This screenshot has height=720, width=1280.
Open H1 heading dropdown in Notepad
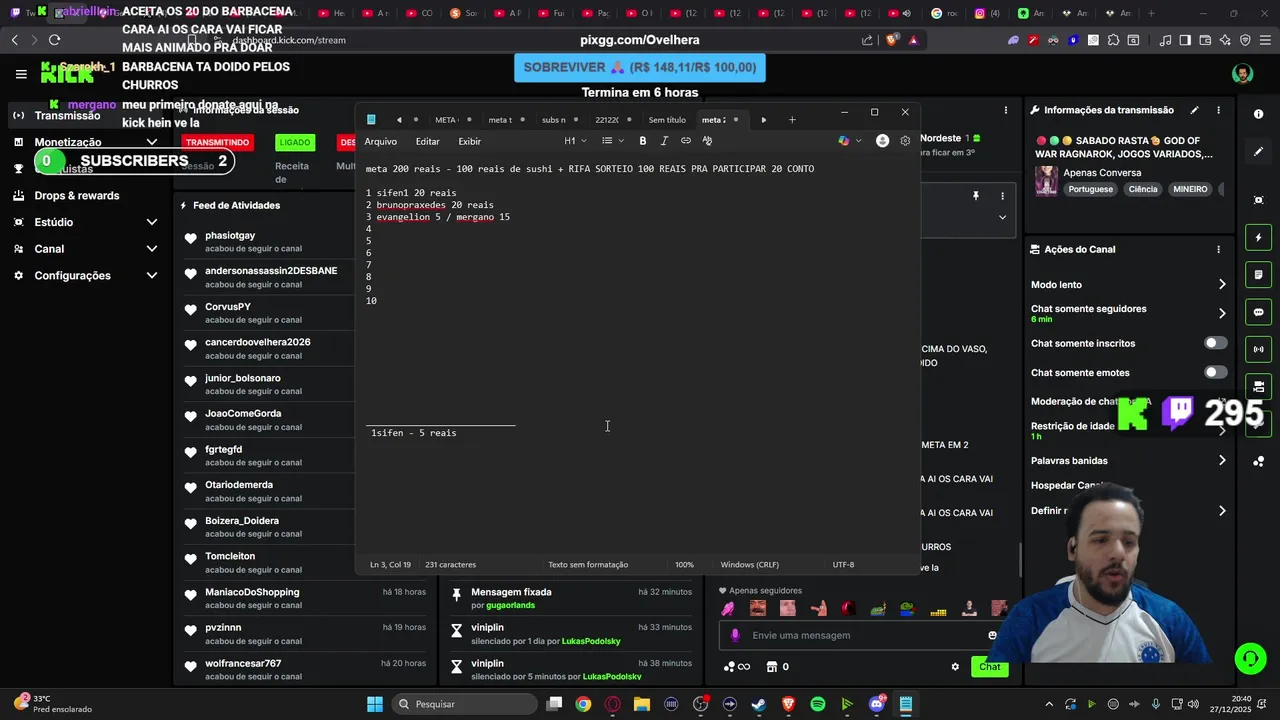tap(575, 141)
